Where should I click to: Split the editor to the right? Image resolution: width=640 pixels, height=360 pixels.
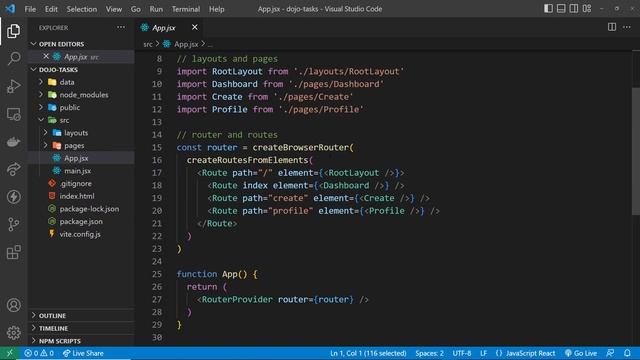pyautogui.click(x=611, y=27)
